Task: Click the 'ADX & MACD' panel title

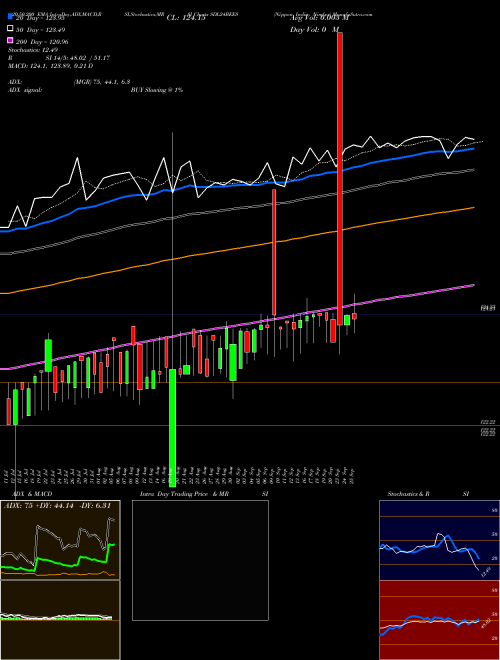Action: coord(32,494)
